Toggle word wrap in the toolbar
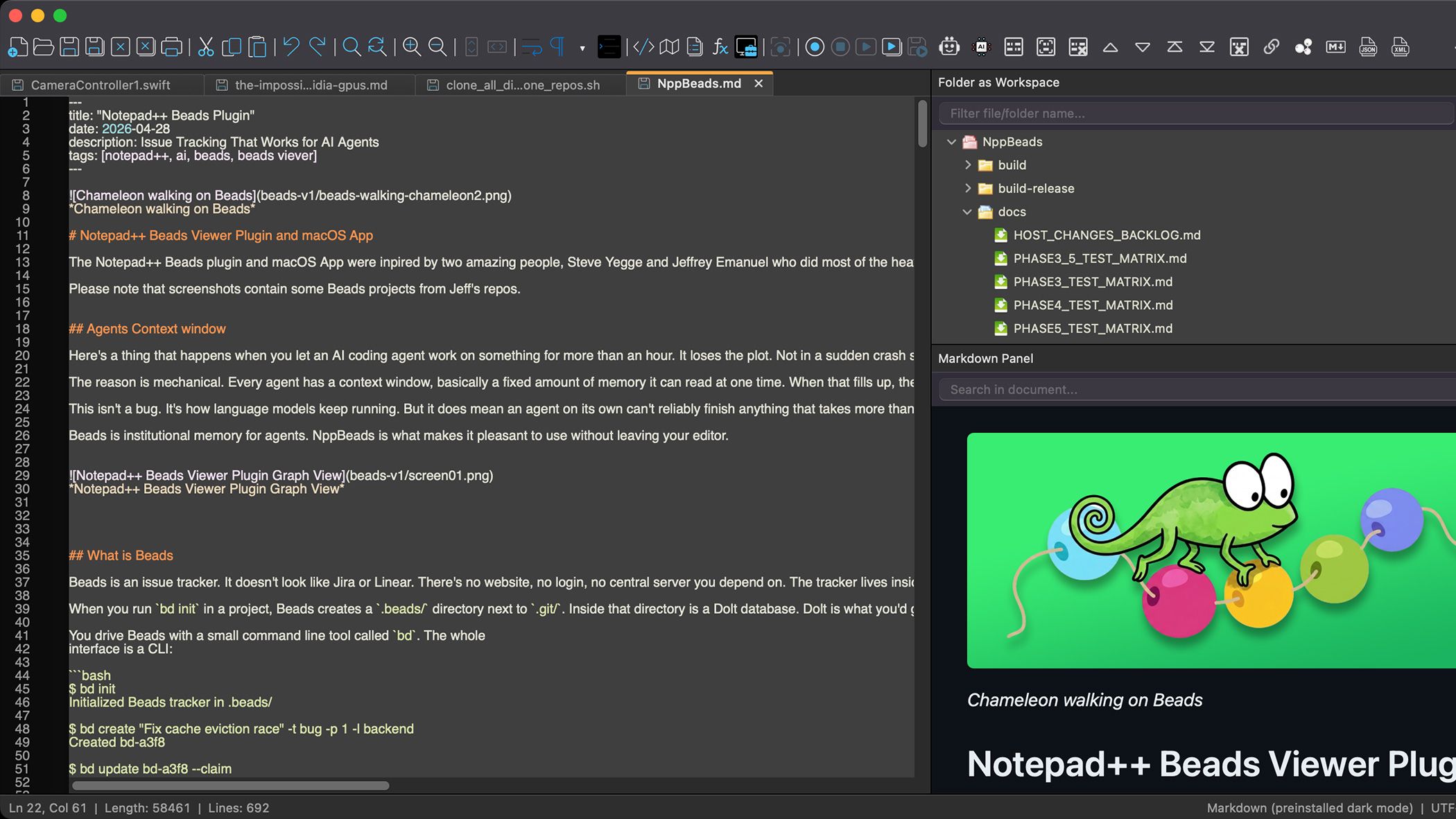 click(x=532, y=47)
